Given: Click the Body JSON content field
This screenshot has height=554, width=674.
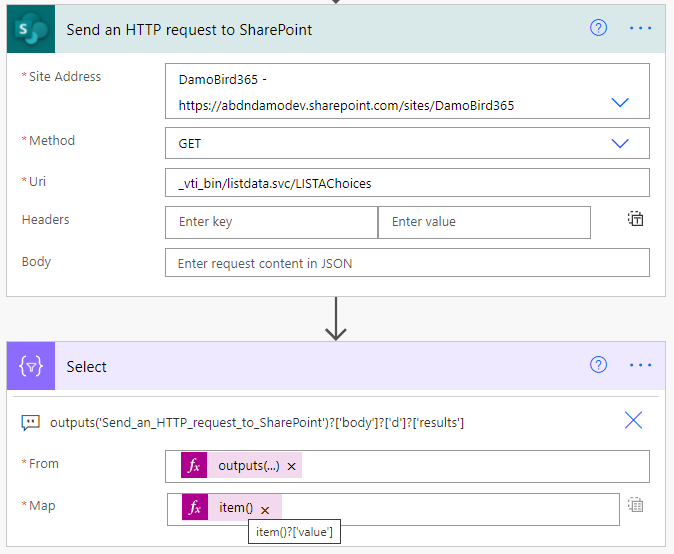Looking at the screenshot, I should pyautogui.click(x=407, y=263).
